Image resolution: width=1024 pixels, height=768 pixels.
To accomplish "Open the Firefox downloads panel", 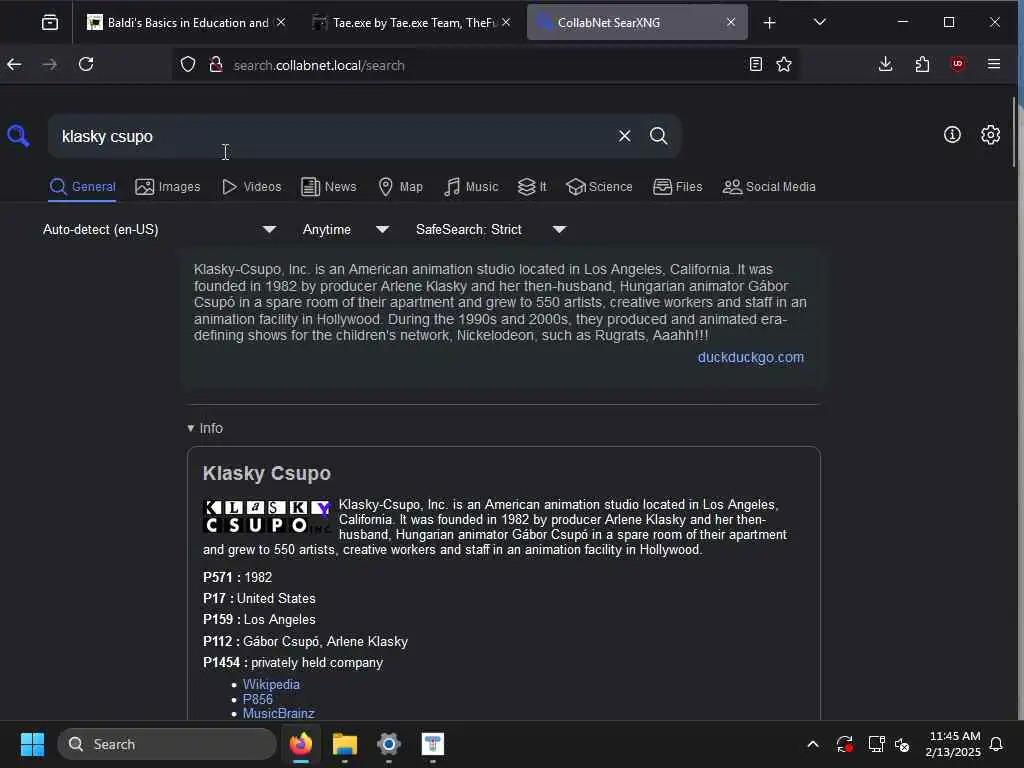I will (x=886, y=64).
